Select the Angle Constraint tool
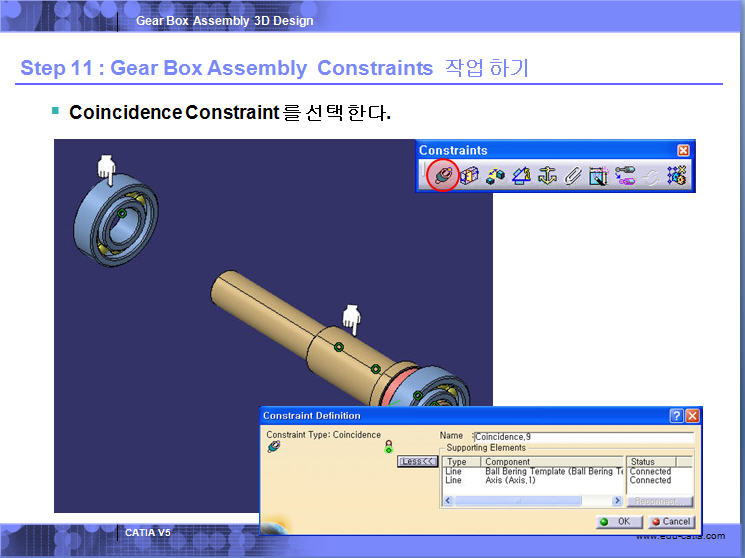This screenshot has height=558, width=745. [x=521, y=176]
